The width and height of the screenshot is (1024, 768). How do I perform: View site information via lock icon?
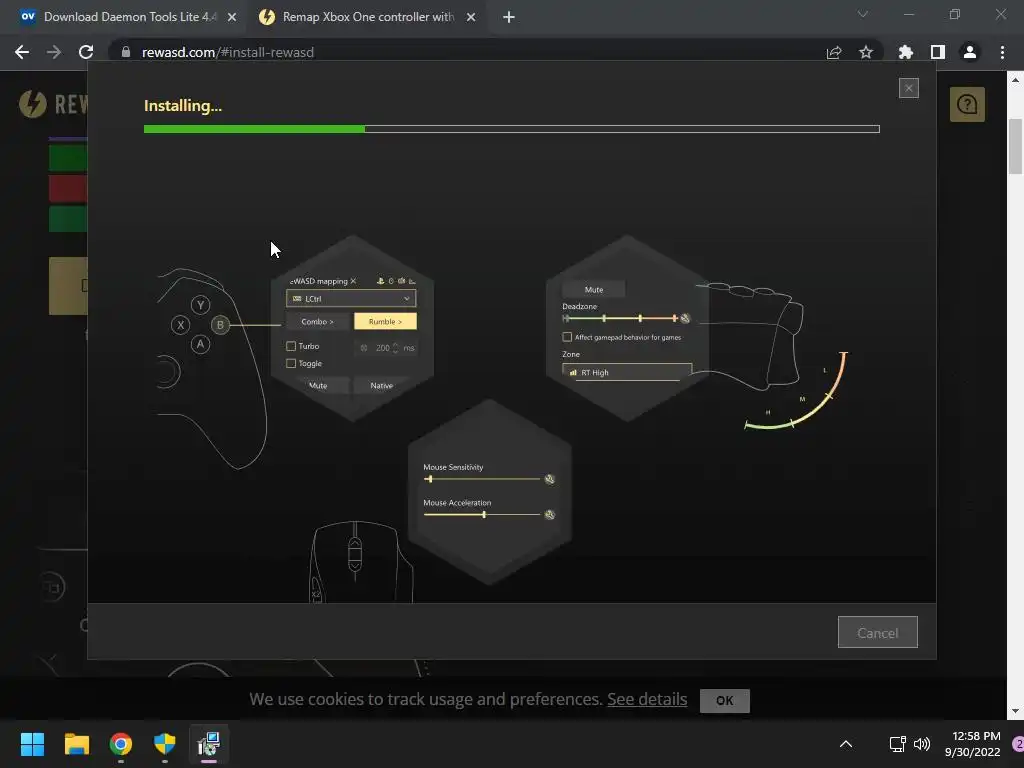point(126,52)
